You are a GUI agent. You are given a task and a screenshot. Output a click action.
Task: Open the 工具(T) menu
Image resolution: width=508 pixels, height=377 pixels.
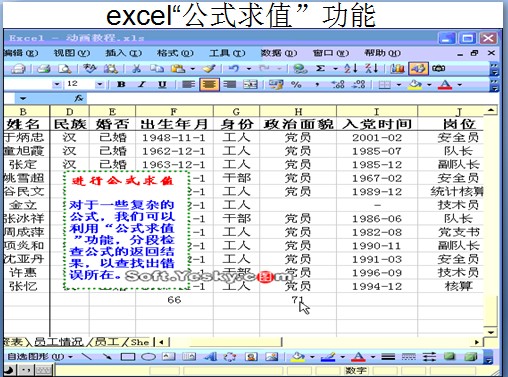click(227, 53)
